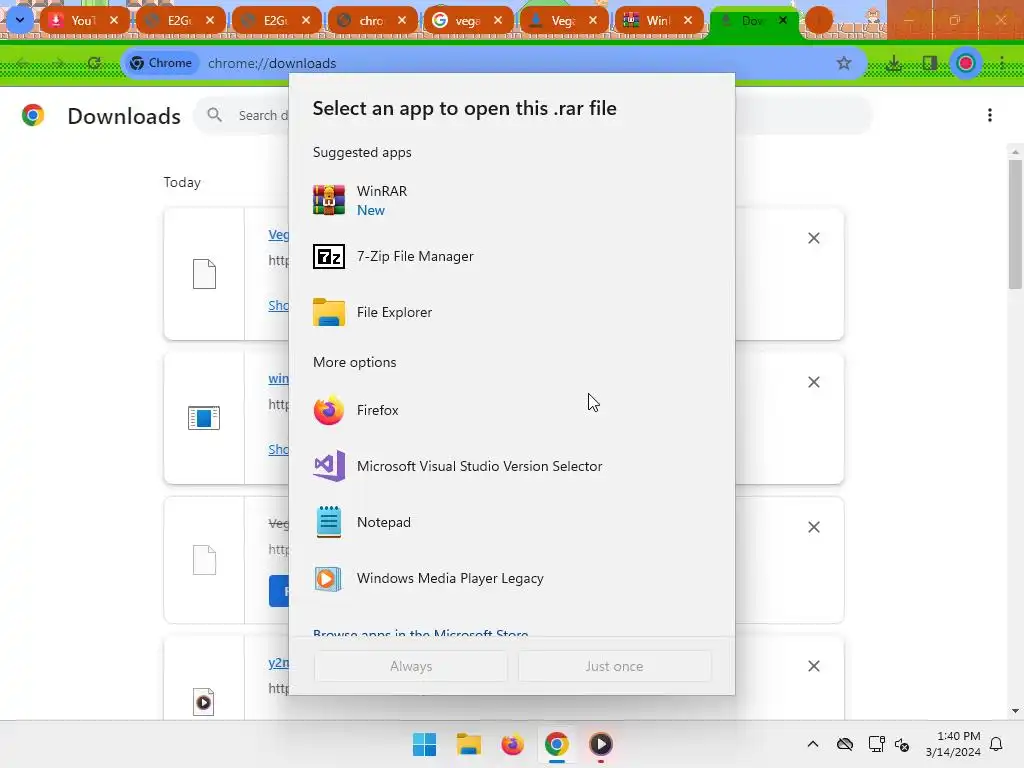Open Chrome's three-dot menu in toolbar
Image resolution: width=1024 pixels, height=768 pixels.
coord(1002,63)
